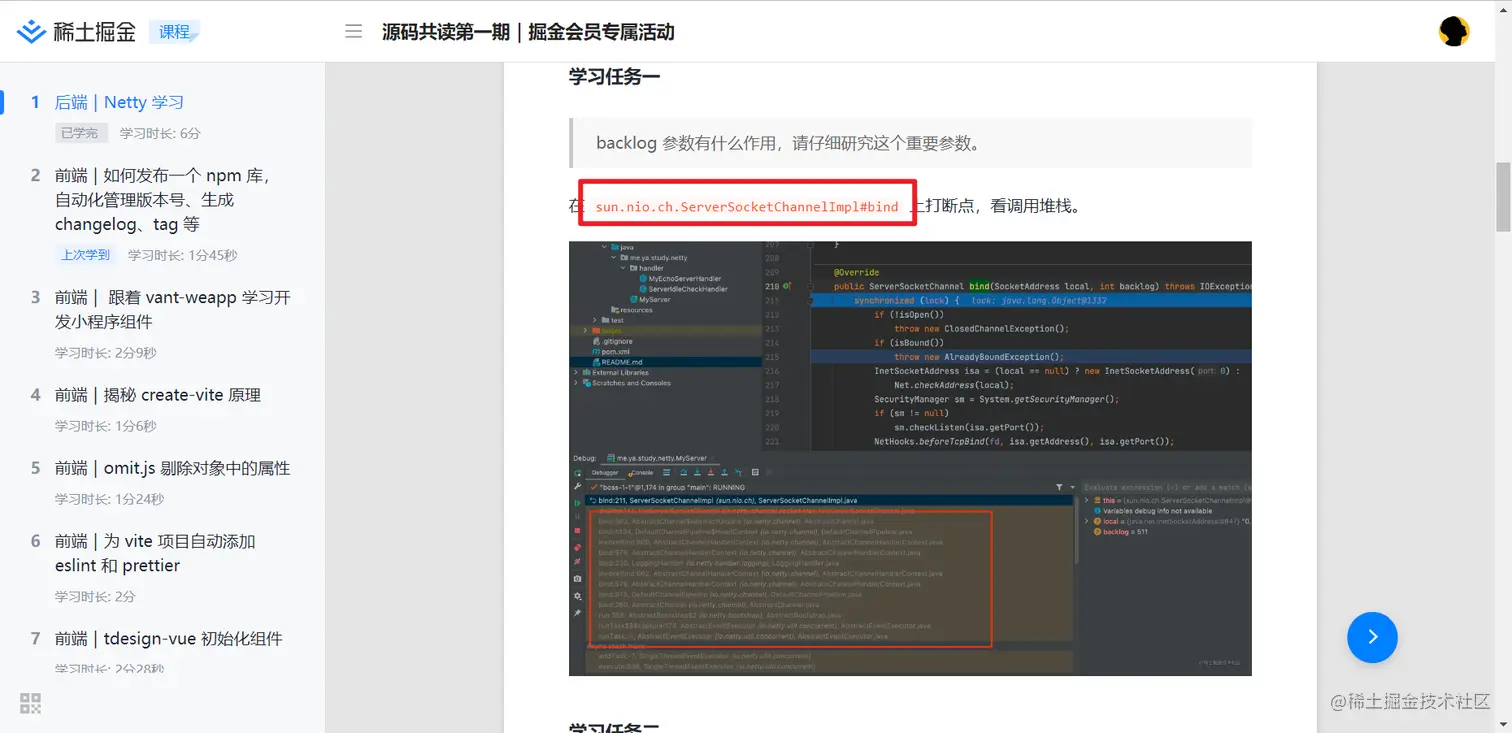Image resolution: width=1512 pixels, height=733 pixels.
Task: Open chapter 5 omit.js 剔除对象中的属性
Action: tap(172, 468)
